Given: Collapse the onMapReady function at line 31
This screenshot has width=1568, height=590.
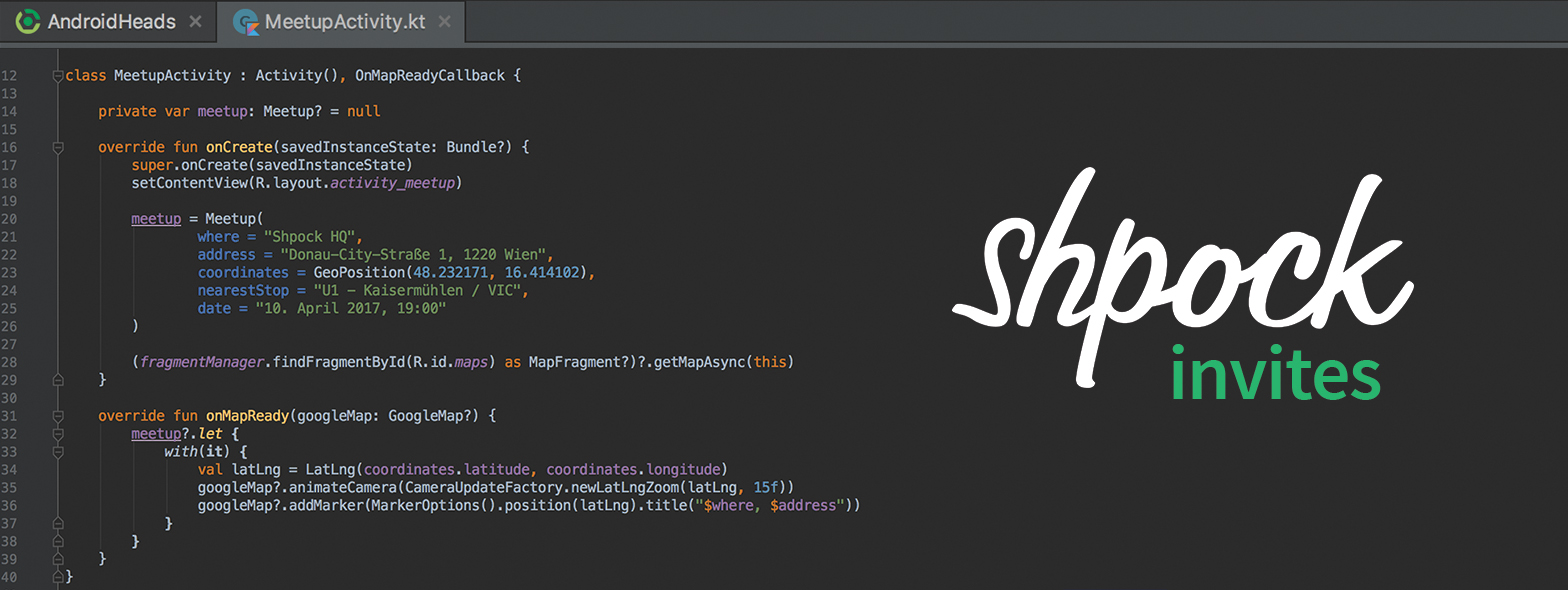Looking at the screenshot, I should tap(58, 415).
